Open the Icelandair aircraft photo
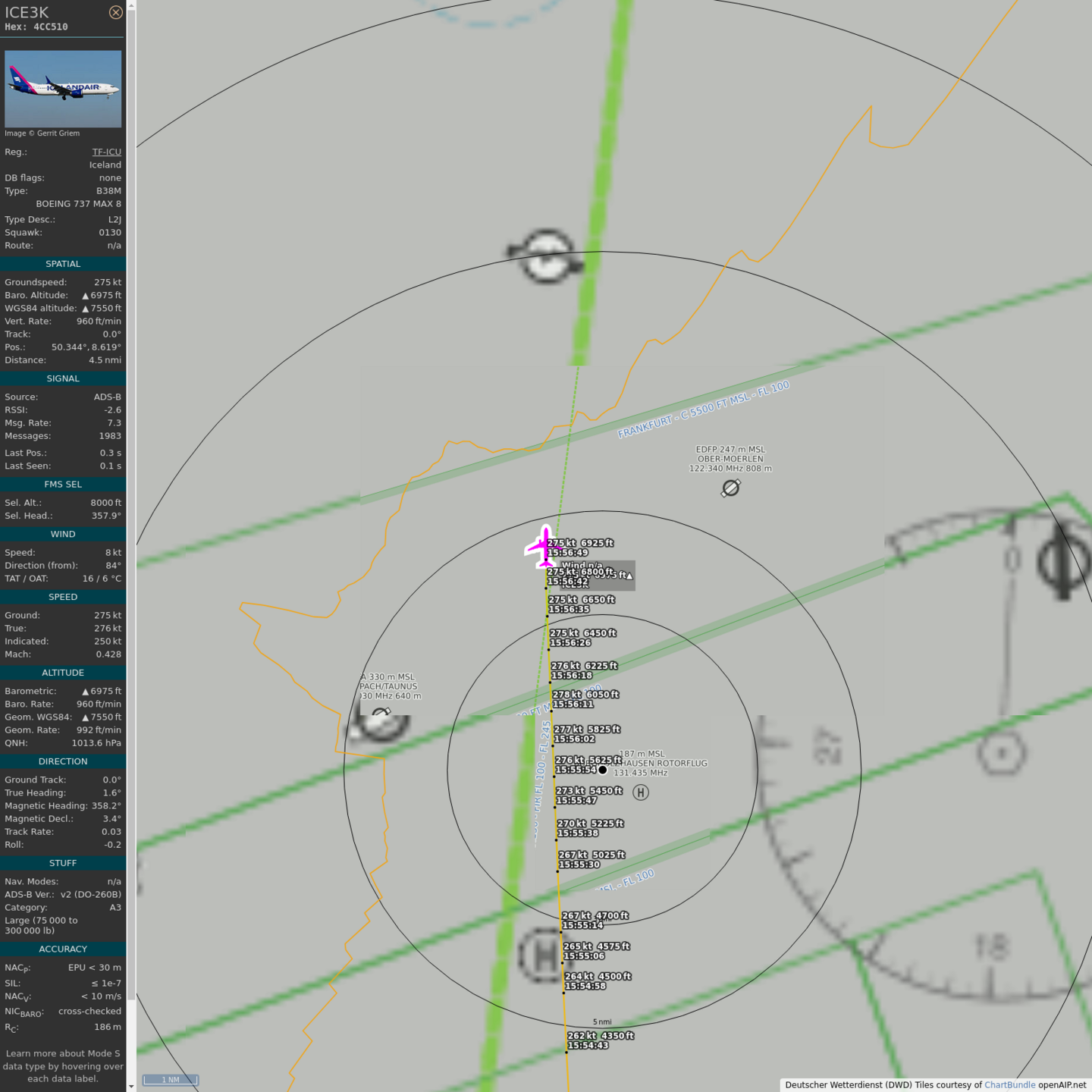This screenshot has height=1092, width=1092. [x=63, y=89]
